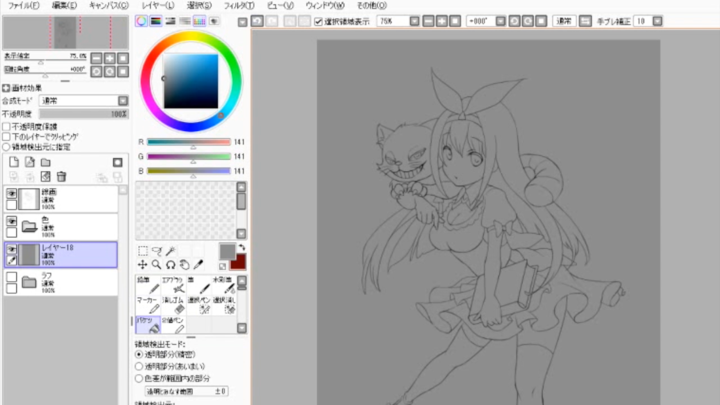Choose the Binary Pen (2値ペン) tool

point(173,325)
